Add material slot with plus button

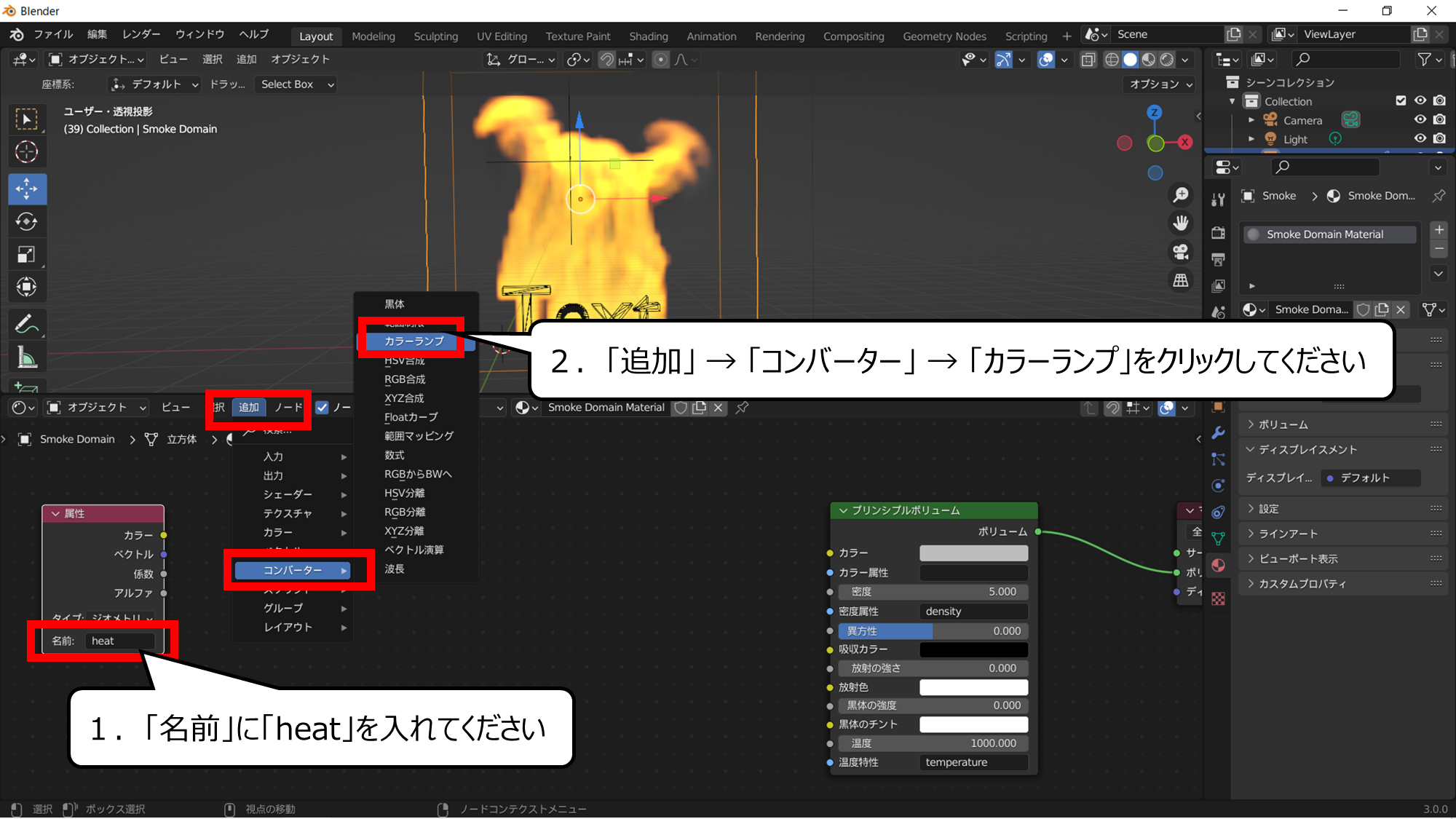pos(1439,230)
